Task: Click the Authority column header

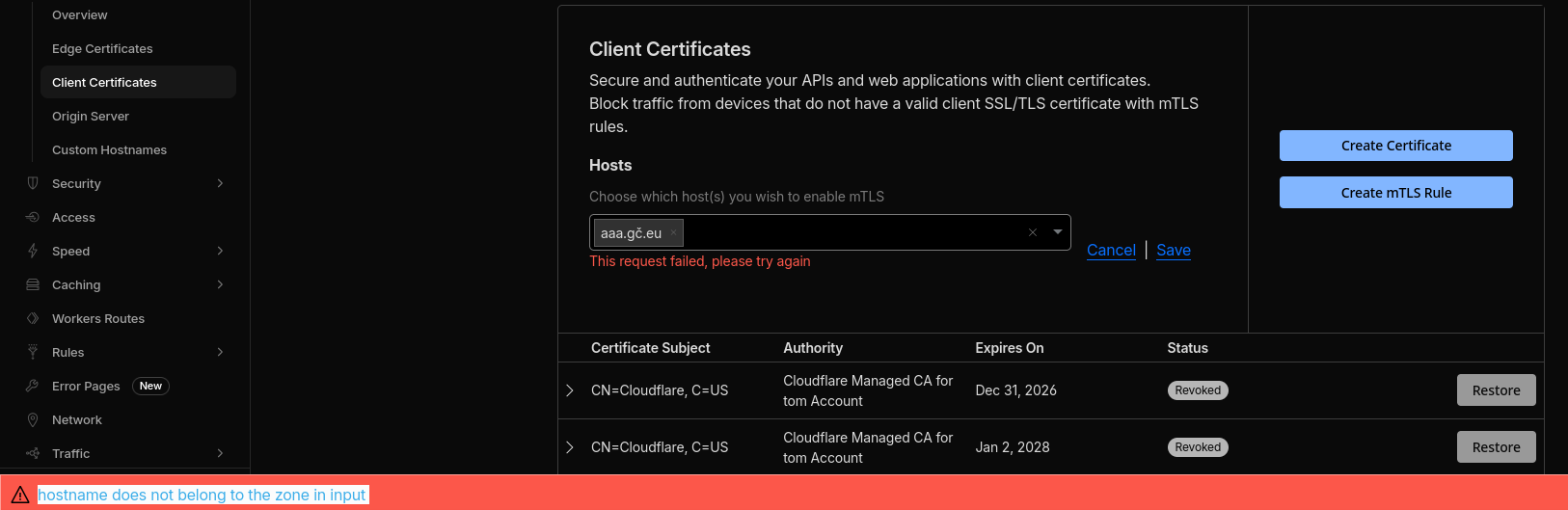Action: coord(813,348)
